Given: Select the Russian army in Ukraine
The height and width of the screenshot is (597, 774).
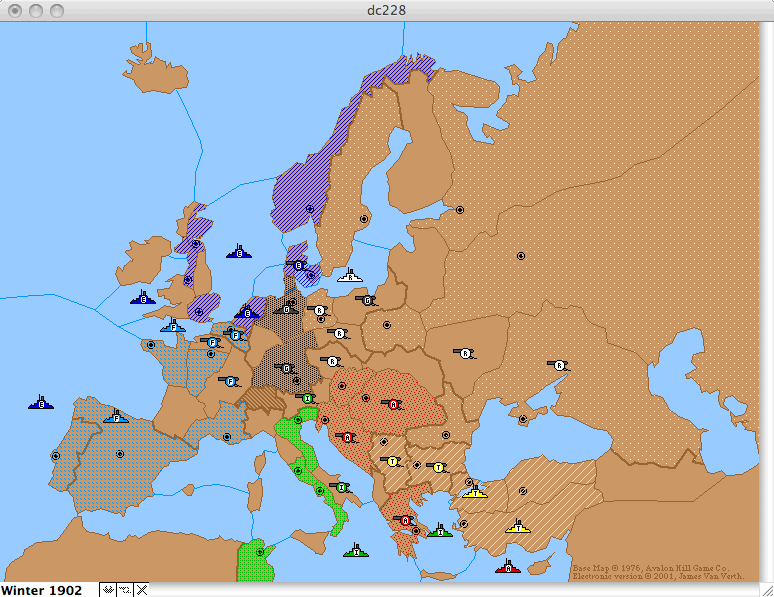Looking at the screenshot, I should tap(465, 353).
